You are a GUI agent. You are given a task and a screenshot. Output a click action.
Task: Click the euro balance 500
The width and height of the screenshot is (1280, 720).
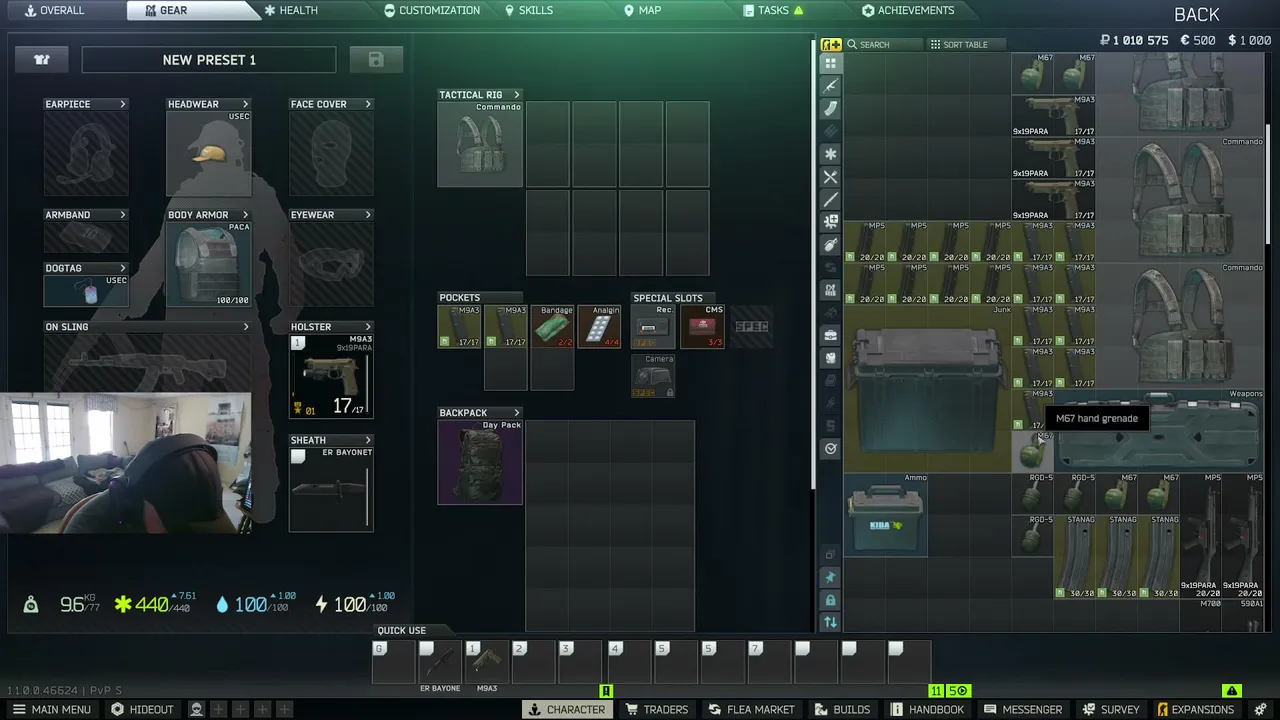1198,41
